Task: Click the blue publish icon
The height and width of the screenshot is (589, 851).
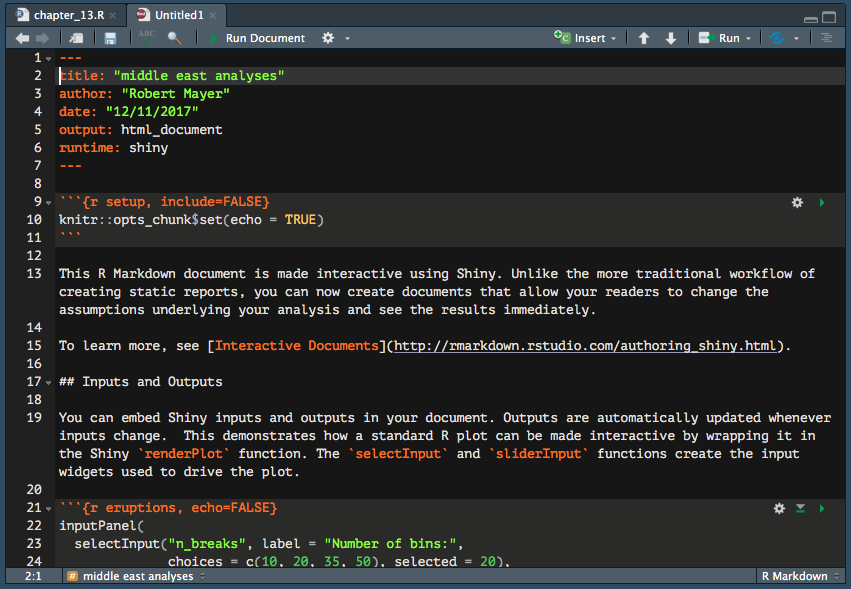Action: (777, 38)
